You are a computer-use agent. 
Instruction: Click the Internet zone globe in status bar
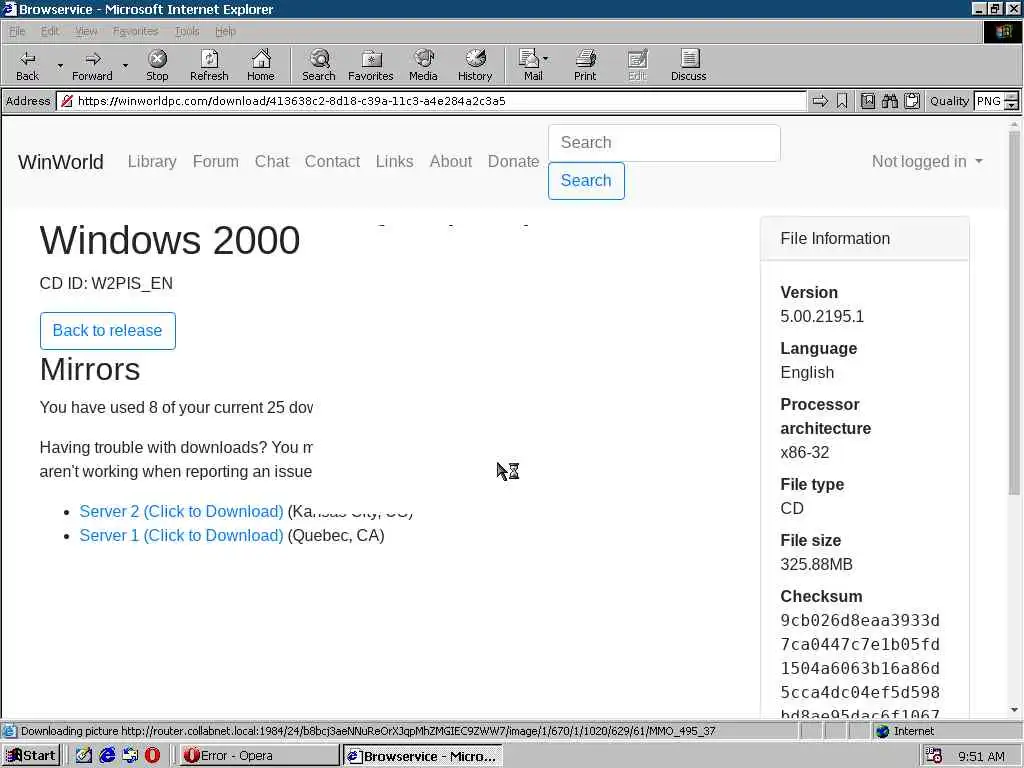pos(883,731)
